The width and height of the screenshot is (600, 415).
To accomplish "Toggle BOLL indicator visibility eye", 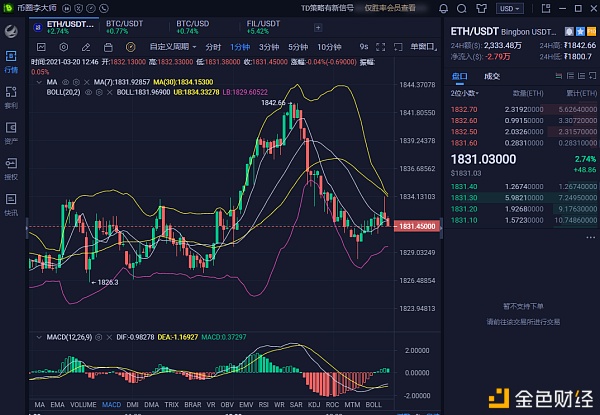I will point(88,92).
